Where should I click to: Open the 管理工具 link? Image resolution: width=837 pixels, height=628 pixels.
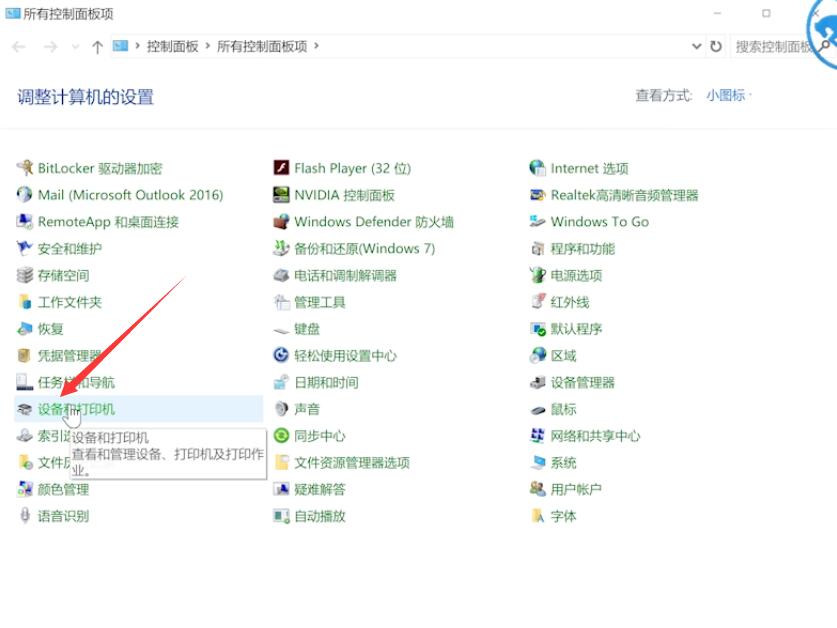(x=320, y=302)
